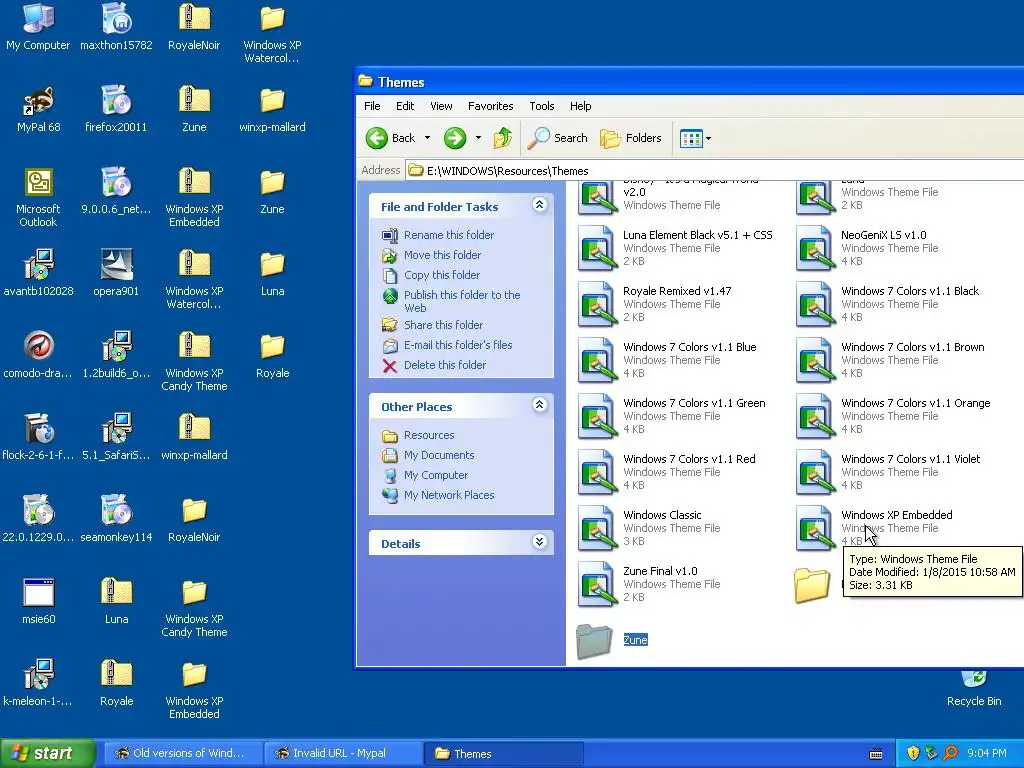Open the File menu
Screen dimensions: 1024x768
372,106
